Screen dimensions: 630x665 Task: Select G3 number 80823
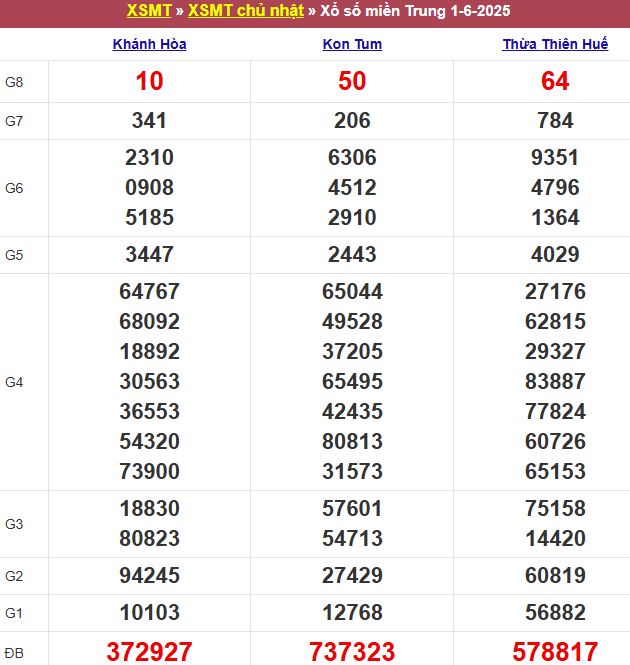click(149, 539)
